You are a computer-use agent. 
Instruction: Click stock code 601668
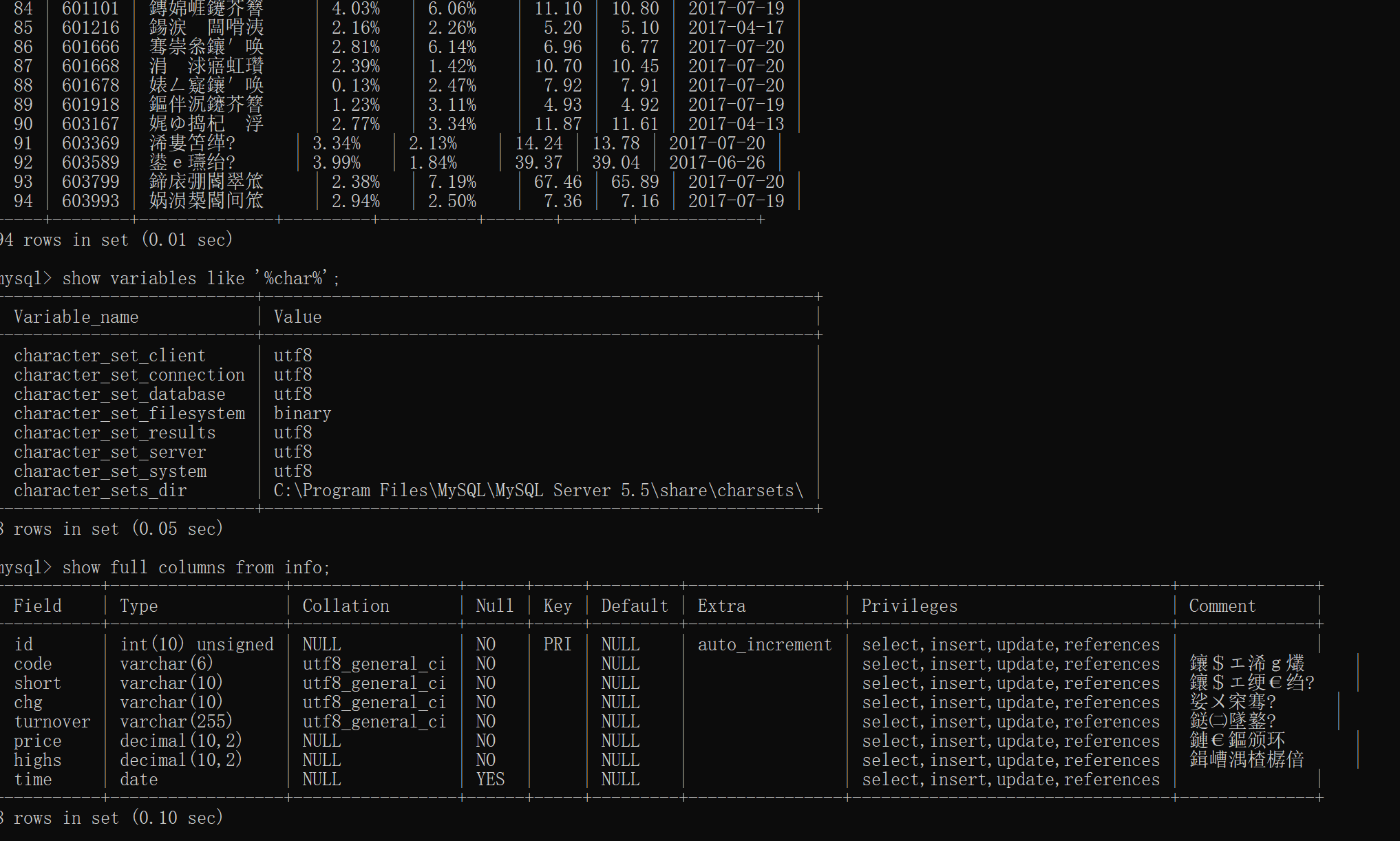click(91, 67)
